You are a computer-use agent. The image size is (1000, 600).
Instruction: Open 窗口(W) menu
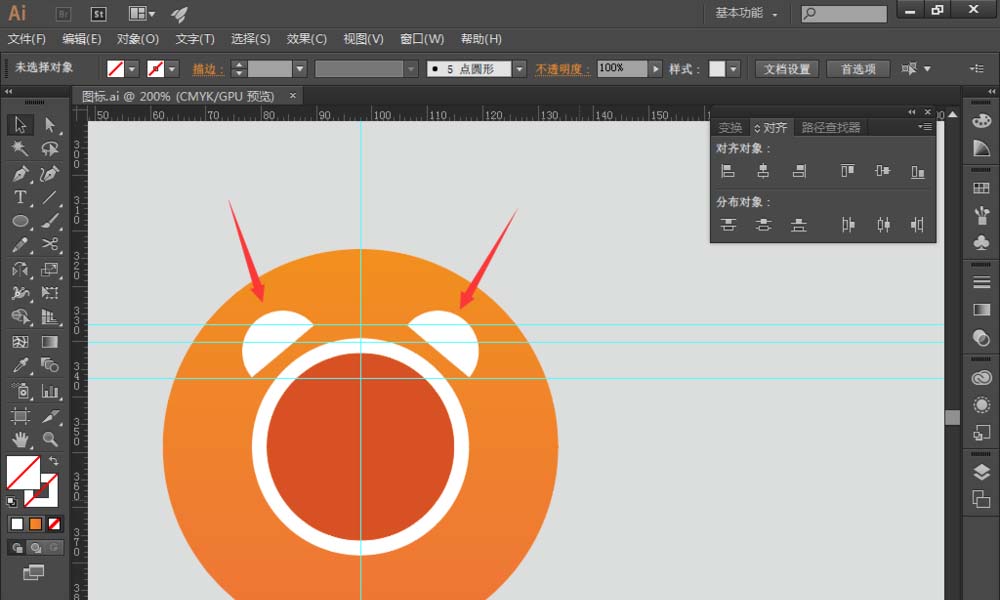pos(422,39)
